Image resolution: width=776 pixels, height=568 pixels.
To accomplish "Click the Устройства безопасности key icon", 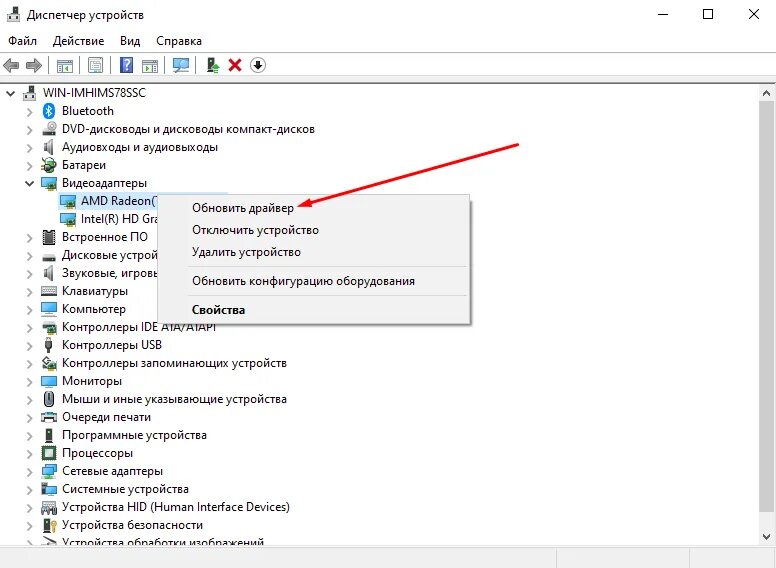I will coord(49,525).
